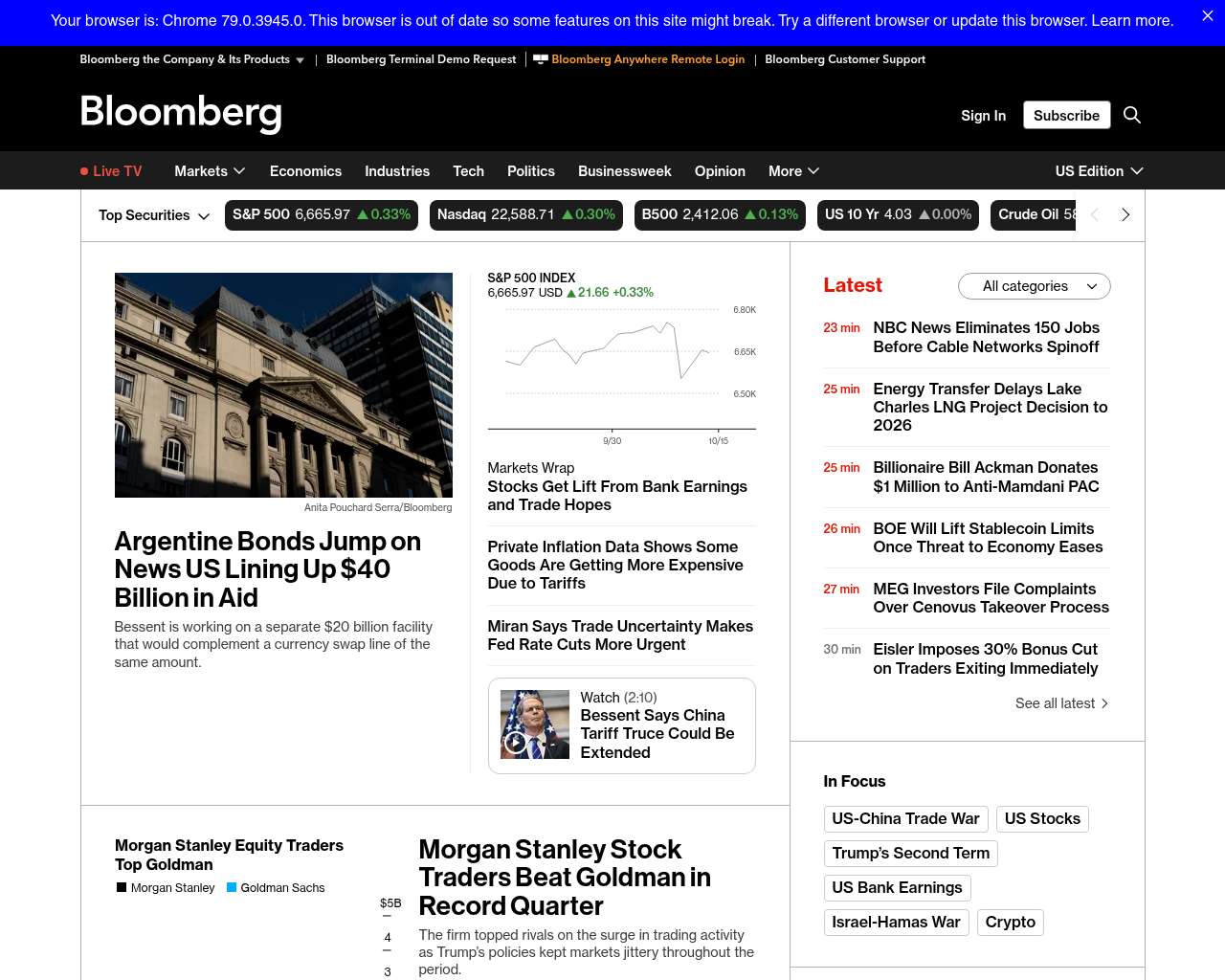The height and width of the screenshot is (980, 1225).
Task: Expand the More navigation menu
Action: tap(793, 171)
